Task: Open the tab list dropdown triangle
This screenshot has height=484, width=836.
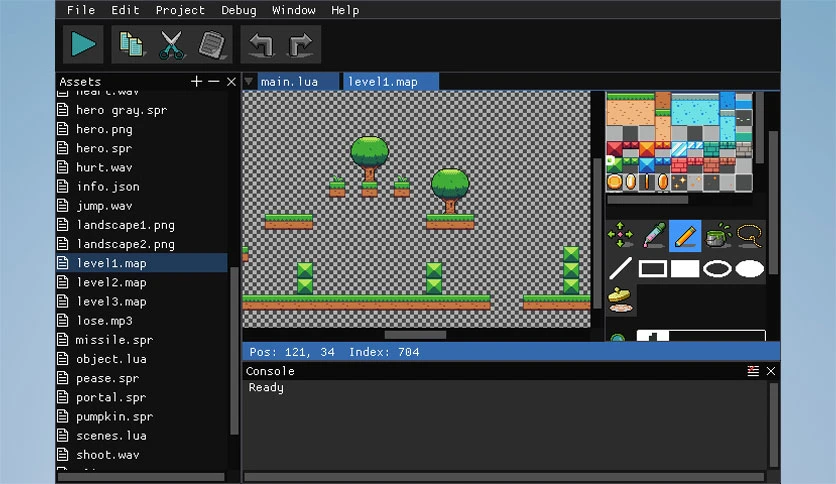Action: (248, 82)
